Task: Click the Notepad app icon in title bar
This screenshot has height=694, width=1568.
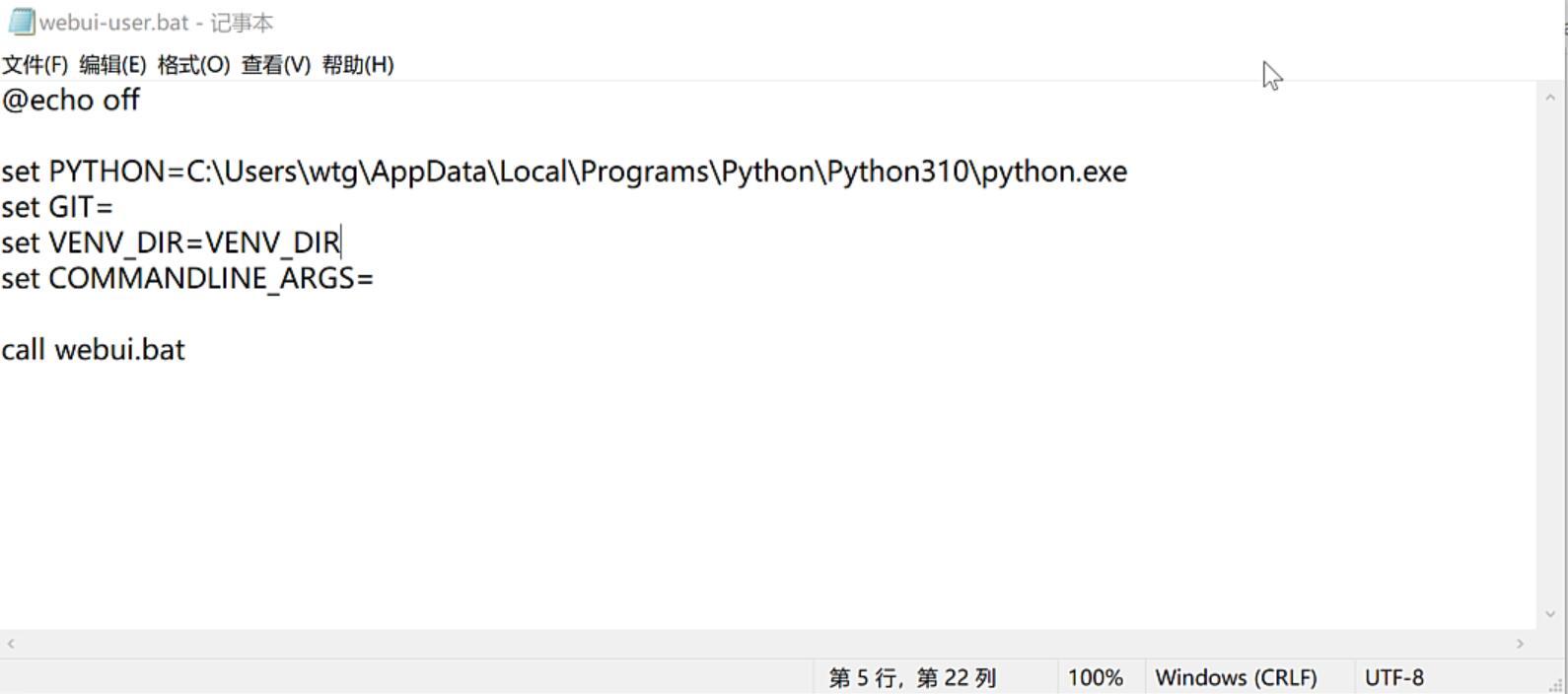Action: tap(20, 22)
